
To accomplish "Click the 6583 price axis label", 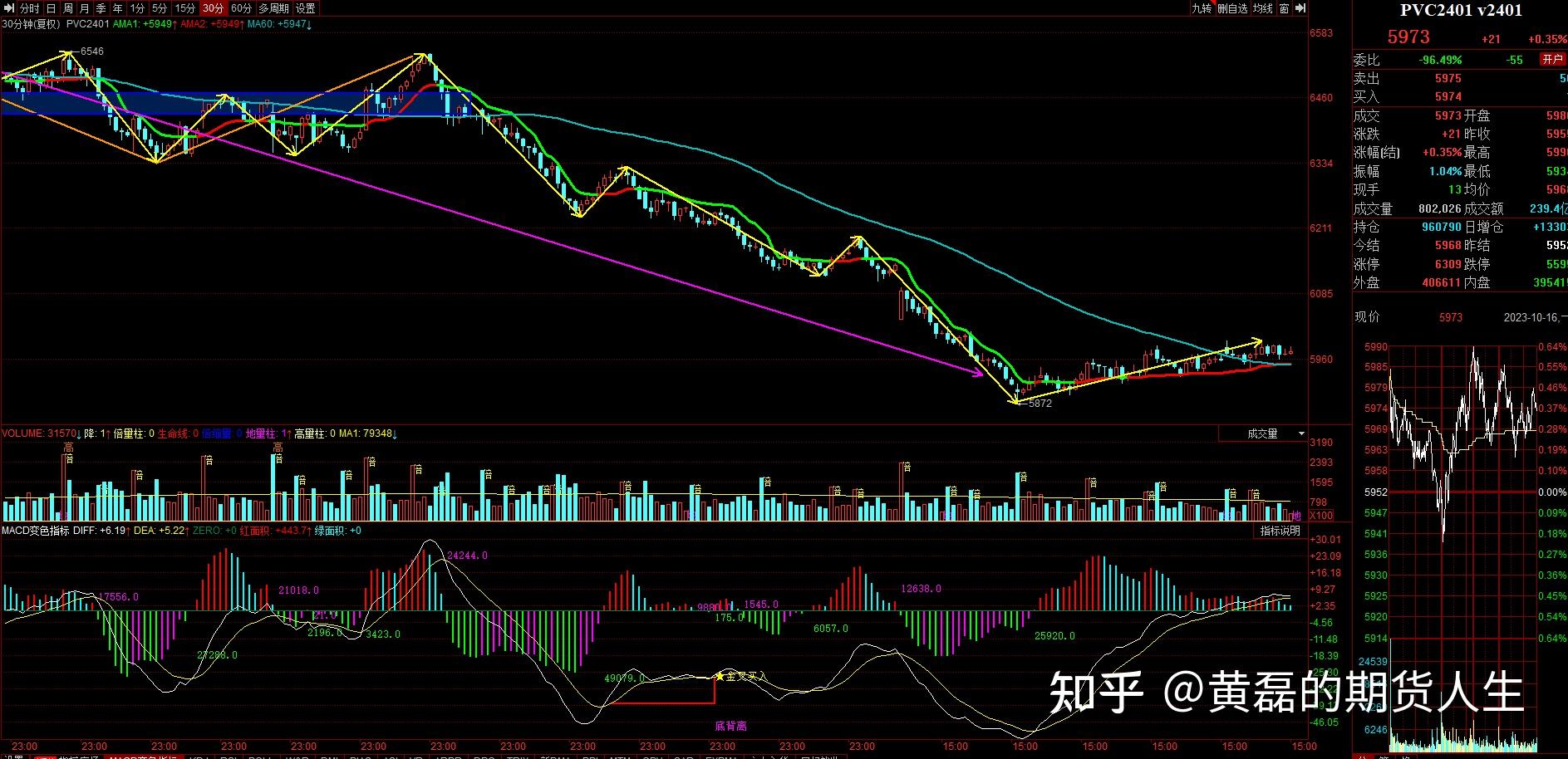I will click(x=1321, y=34).
